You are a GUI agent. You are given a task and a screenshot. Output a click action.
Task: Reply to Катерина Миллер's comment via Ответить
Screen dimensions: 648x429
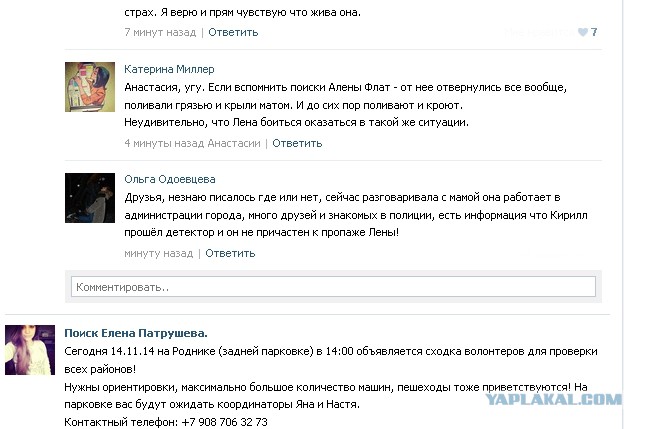point(297,143)
